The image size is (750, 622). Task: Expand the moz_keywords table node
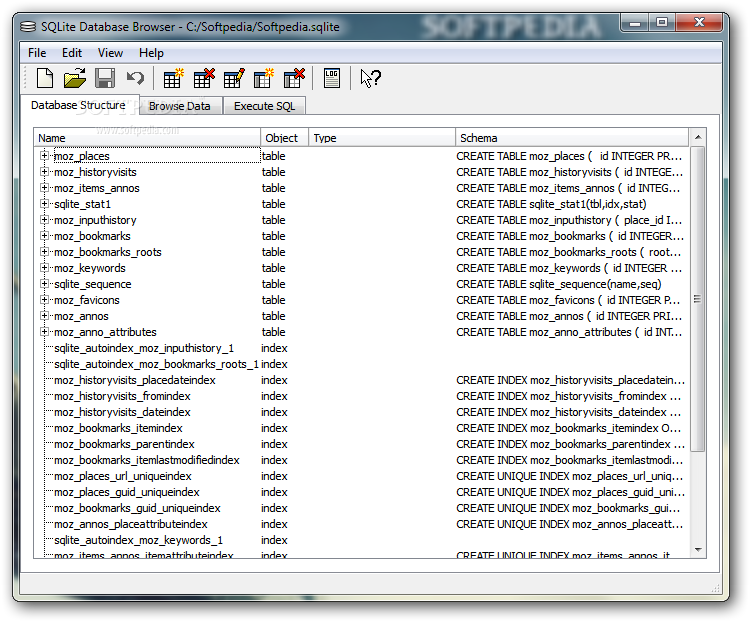(44, 268)
